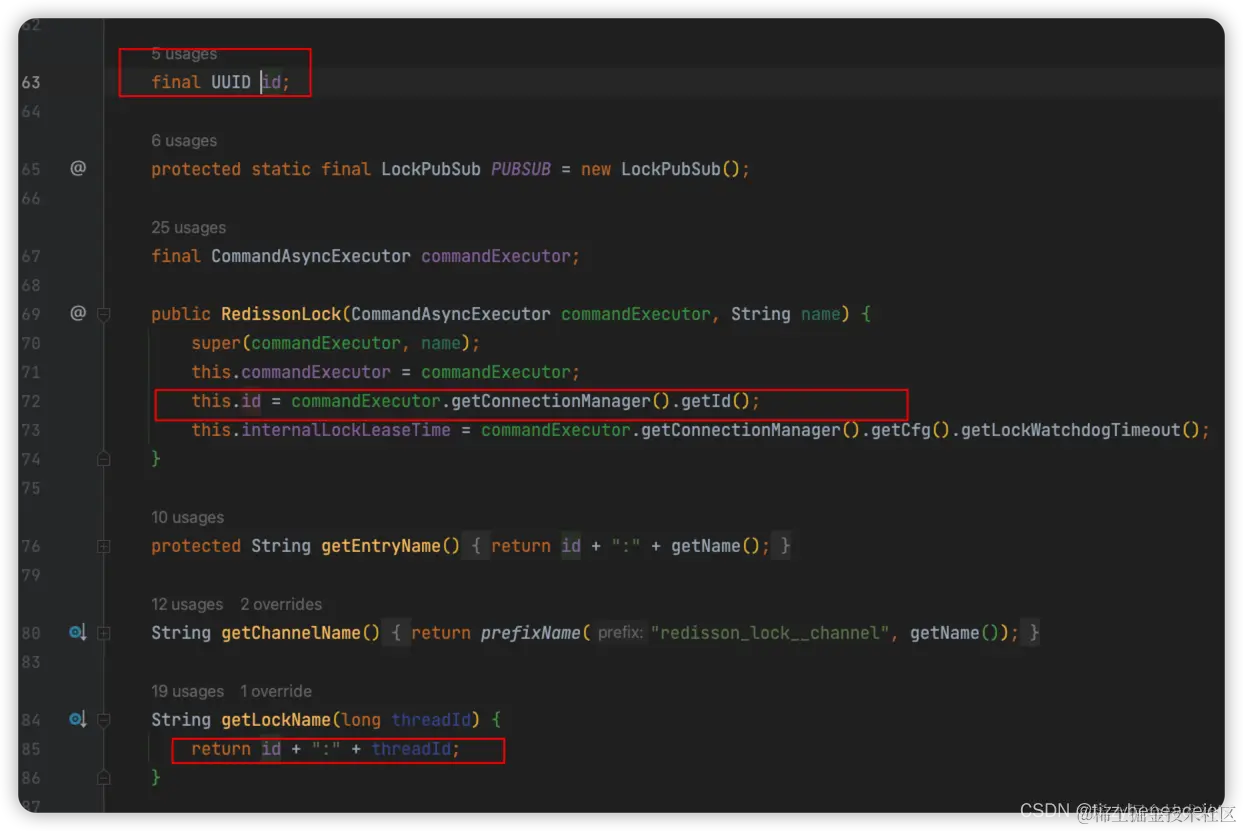Click the 'getEntryName()' method name
The width and height of the screenshot is (1243, 831).
tap(391, 546)
